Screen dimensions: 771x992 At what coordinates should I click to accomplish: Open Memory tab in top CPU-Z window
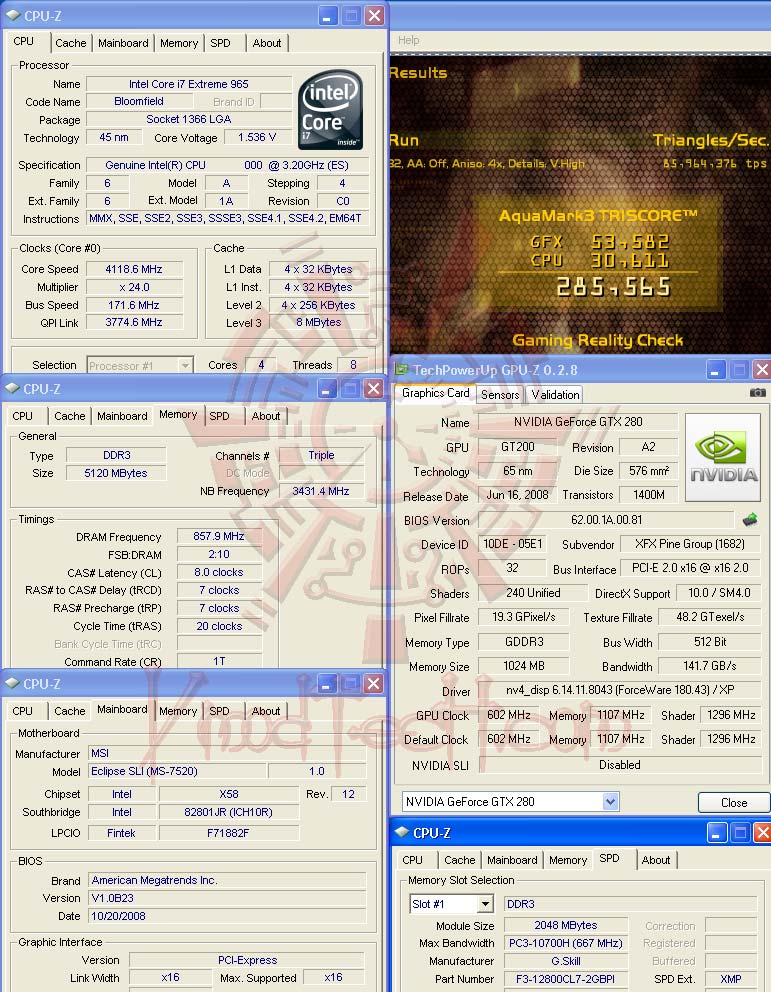tap(179, 43)
